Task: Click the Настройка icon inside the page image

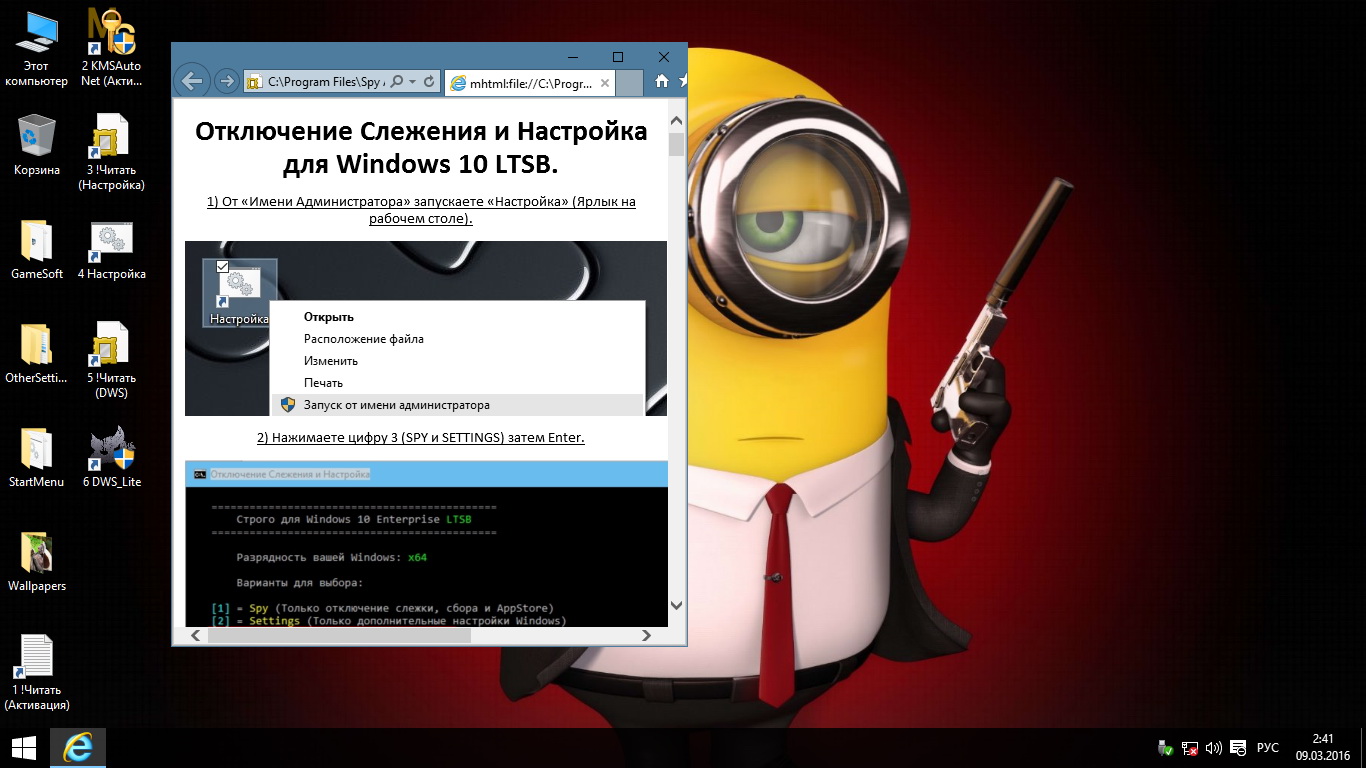Action: pos(239,293)
